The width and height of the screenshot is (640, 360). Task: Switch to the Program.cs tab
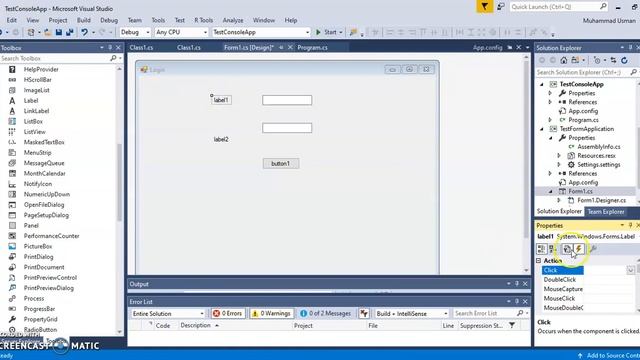(x=312, y=47)
